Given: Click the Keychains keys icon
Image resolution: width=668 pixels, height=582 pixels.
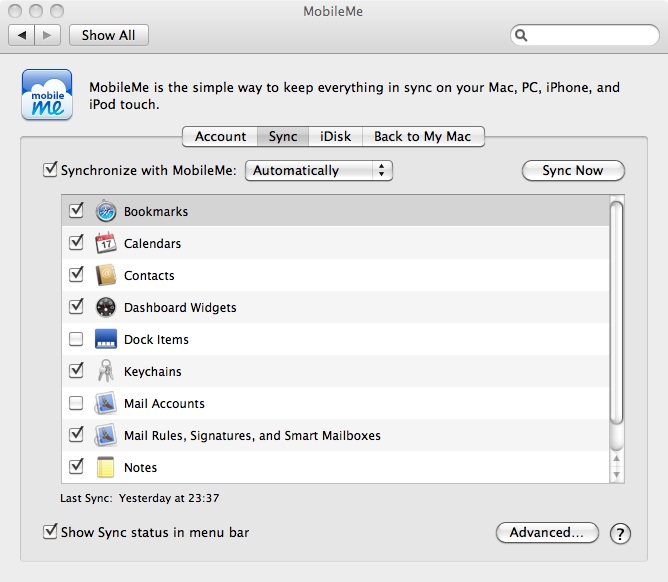Looking at the screenshot, I should click(x=106, y=371).
